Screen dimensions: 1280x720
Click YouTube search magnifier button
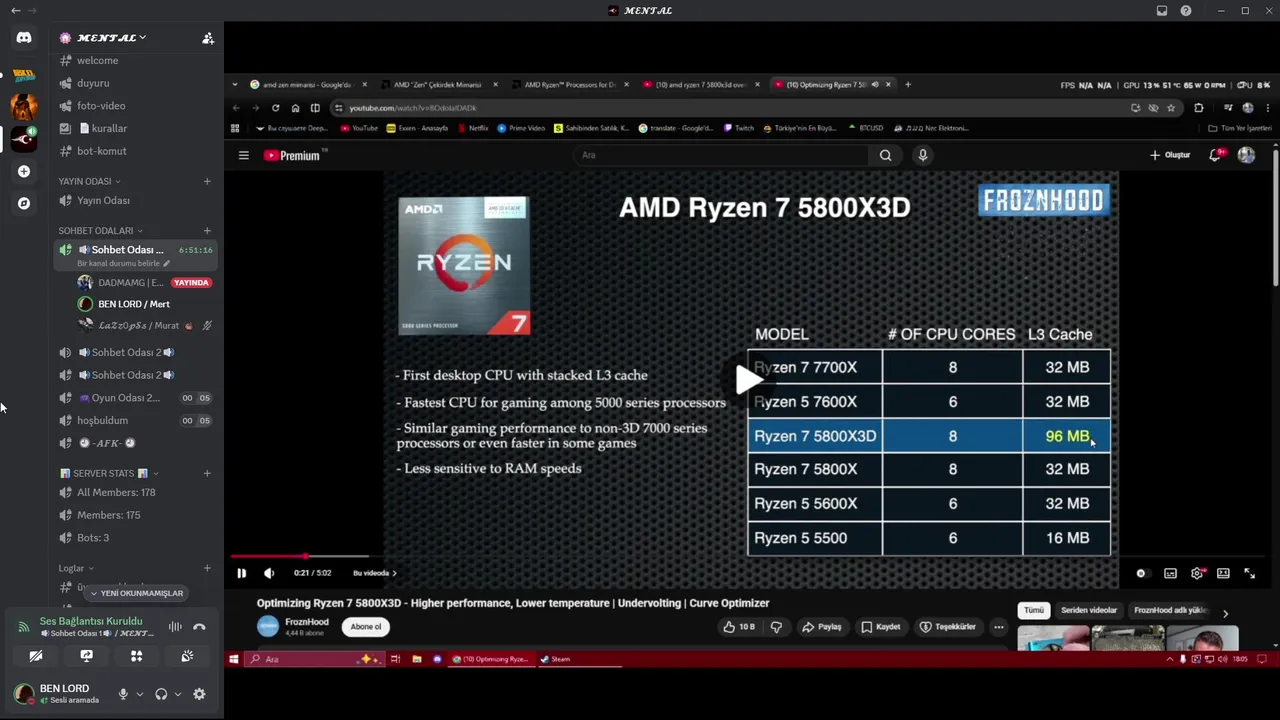885,155
